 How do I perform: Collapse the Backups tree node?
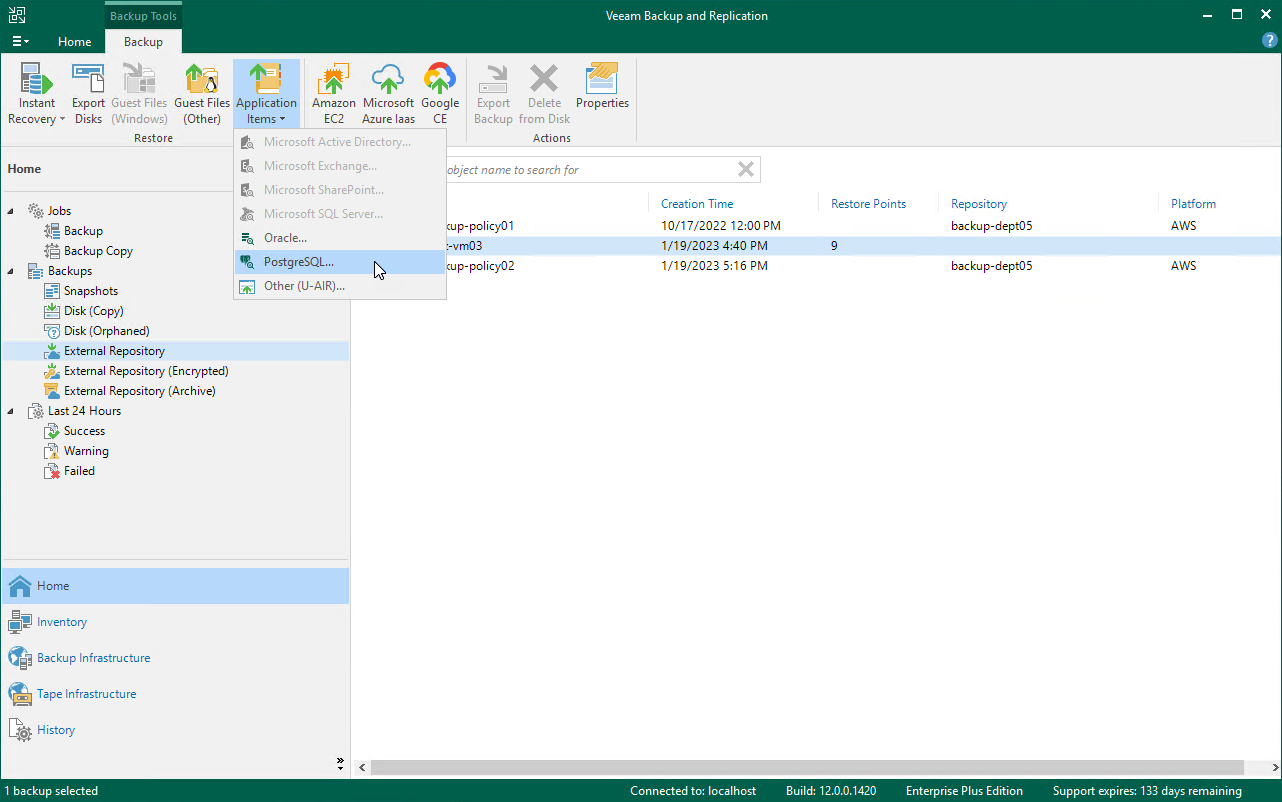[12, 271]
